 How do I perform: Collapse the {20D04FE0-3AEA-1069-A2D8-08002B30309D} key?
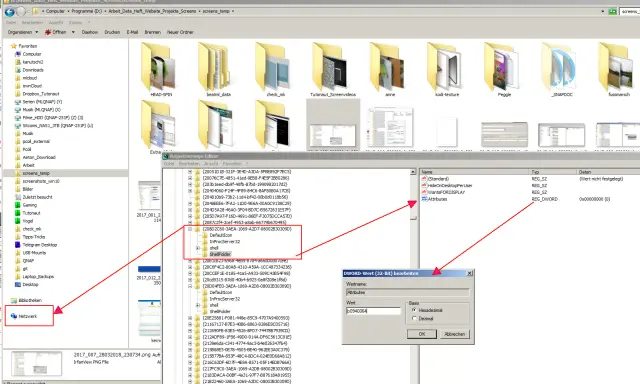tap(190, 286)
